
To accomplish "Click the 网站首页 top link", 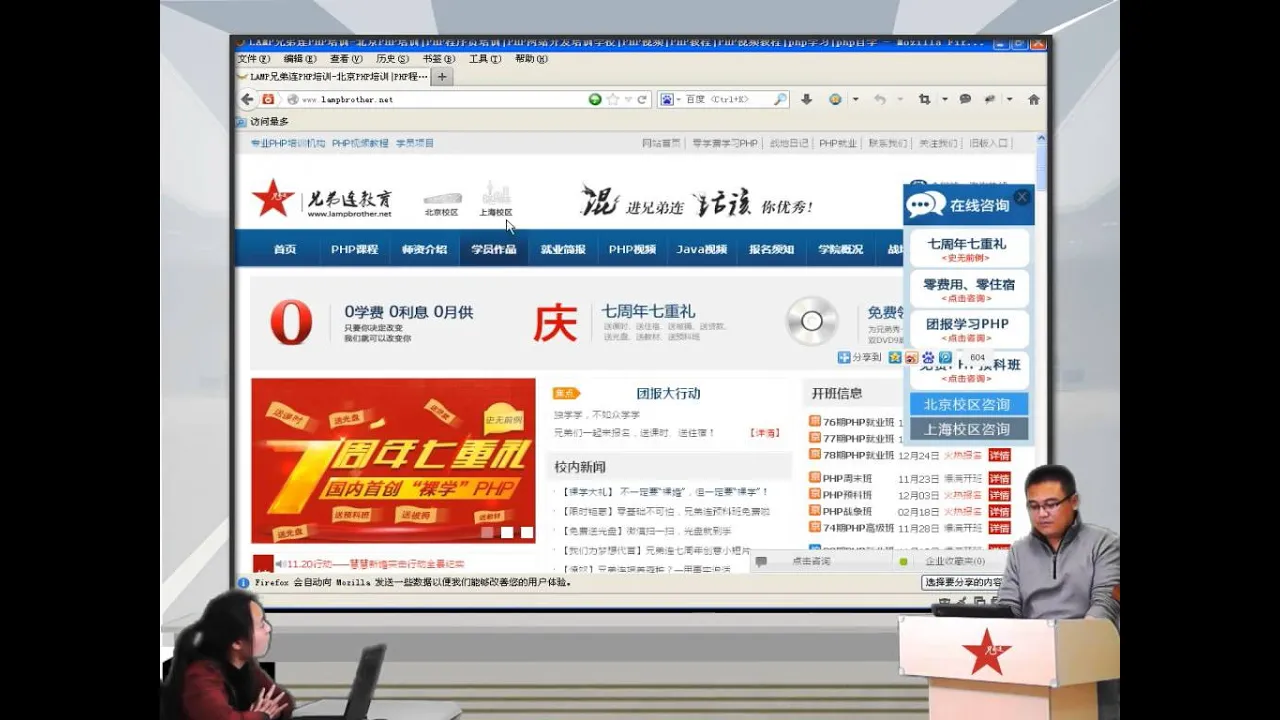I will point(661,143).
